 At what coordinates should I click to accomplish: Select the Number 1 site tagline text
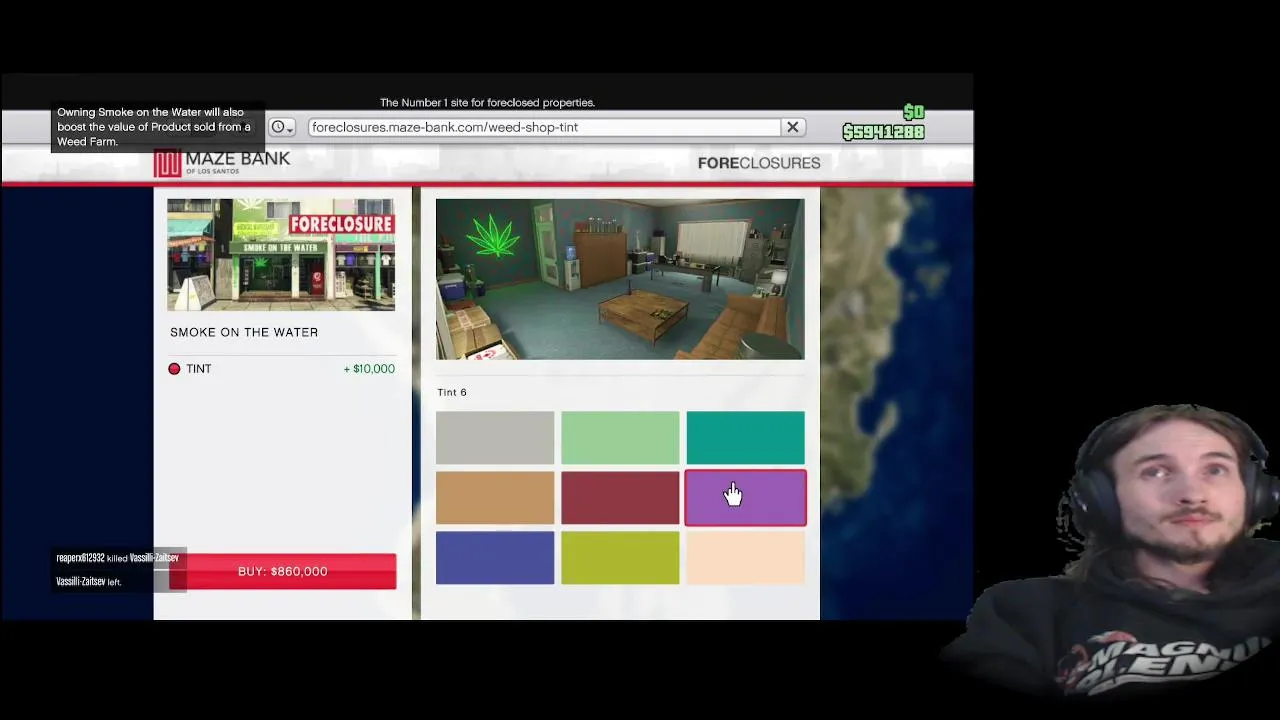pyautogui.click(x=487, y=102)
